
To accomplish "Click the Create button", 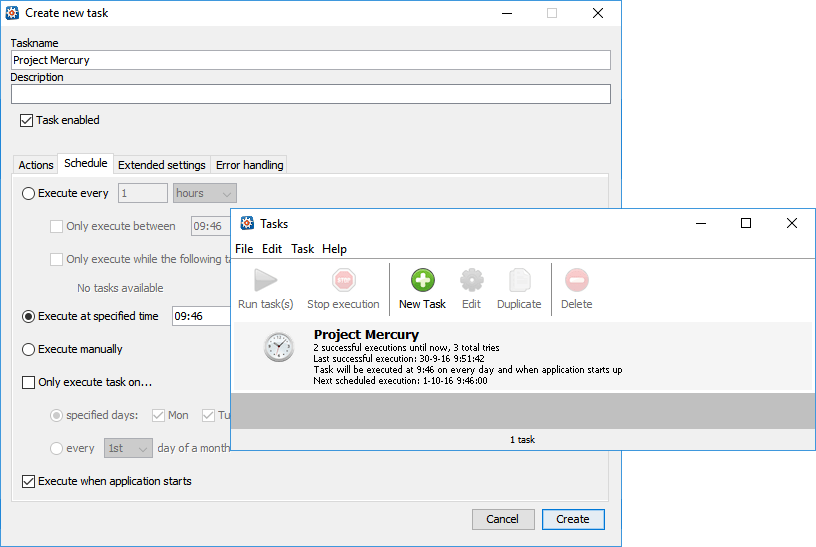I will 573,519.
